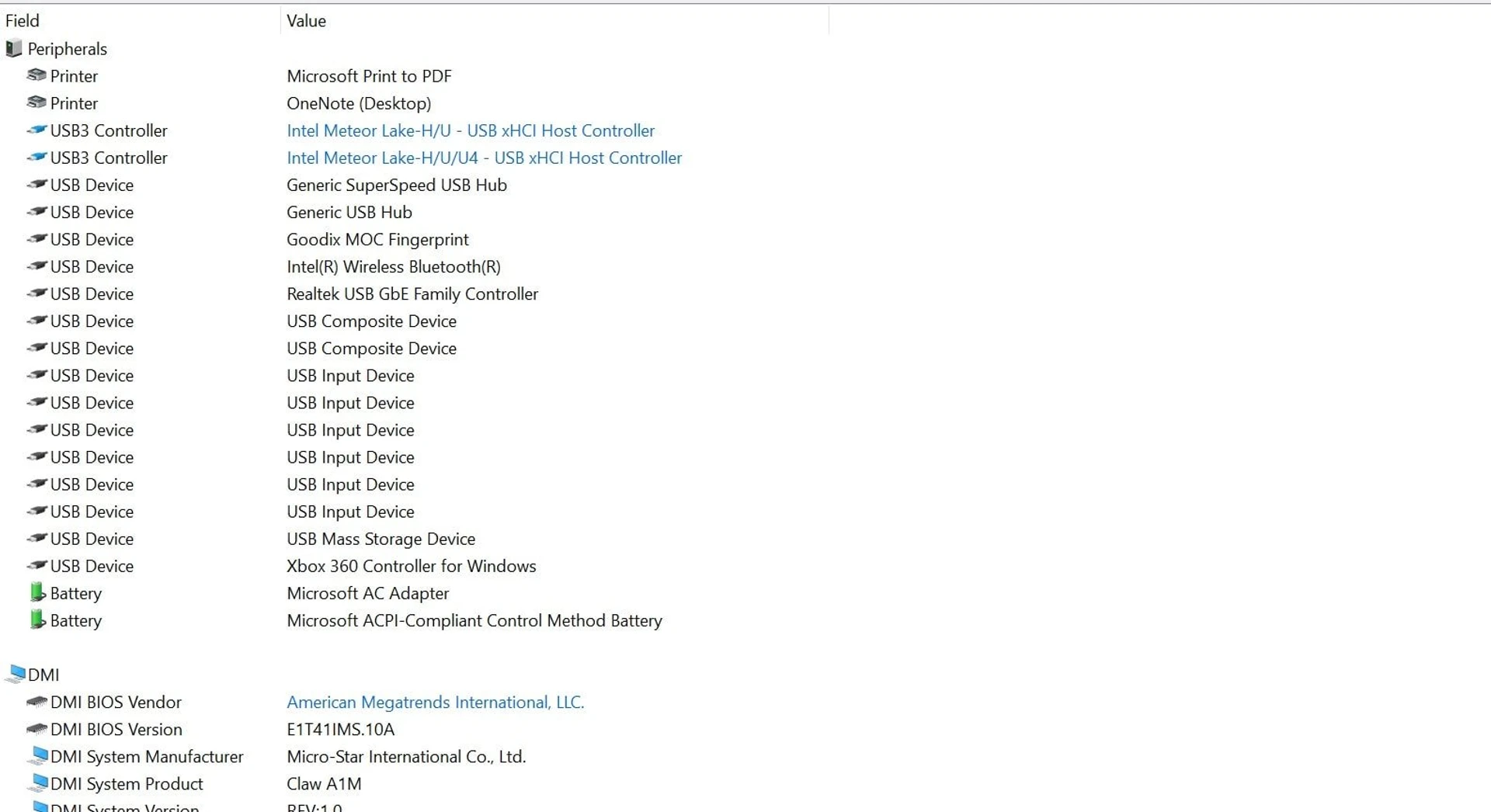Select BIOS version E1T41IMS.10A value
1491x812 pixels.
tap(341, 729)
